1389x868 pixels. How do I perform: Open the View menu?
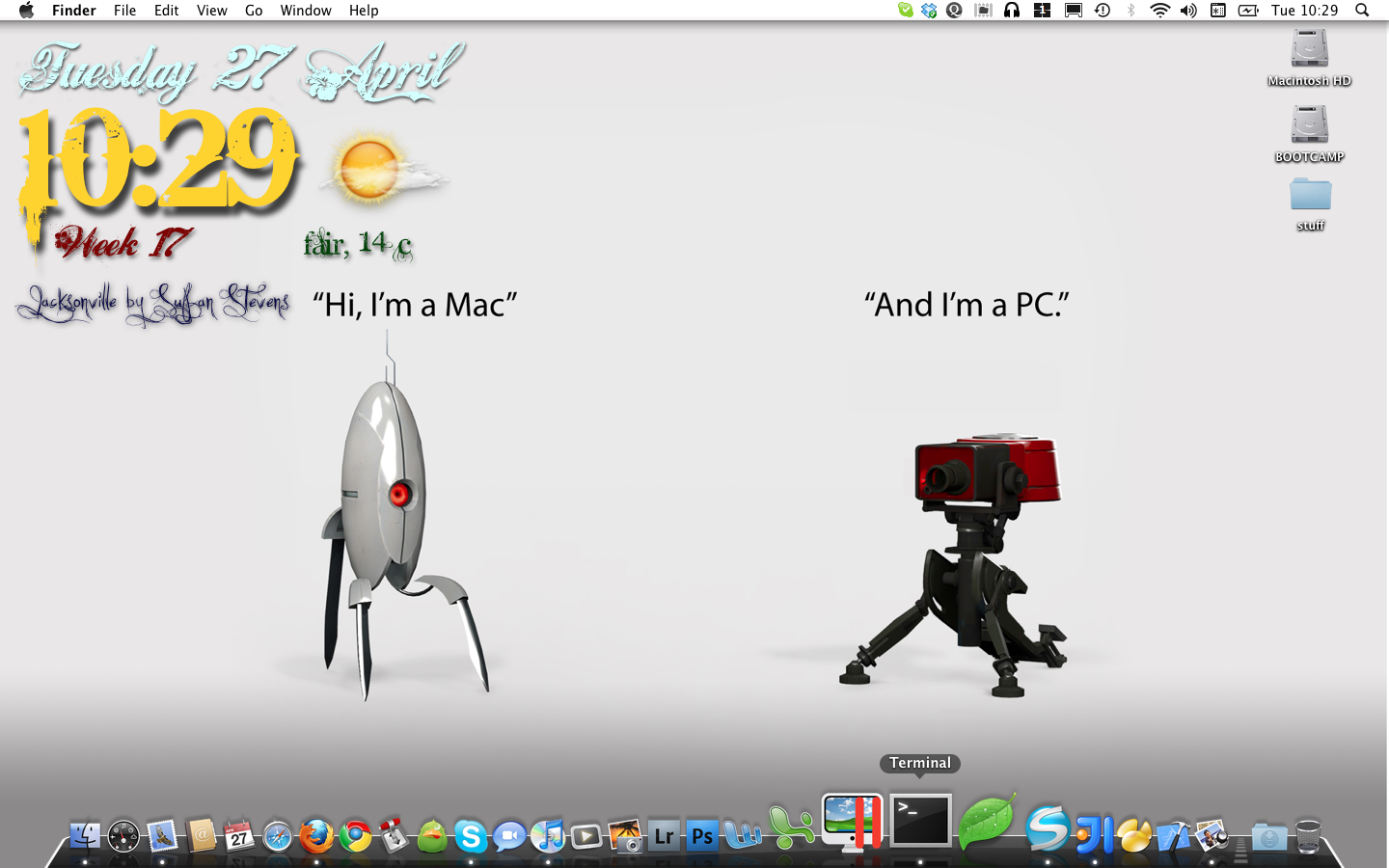pos(211,11)
